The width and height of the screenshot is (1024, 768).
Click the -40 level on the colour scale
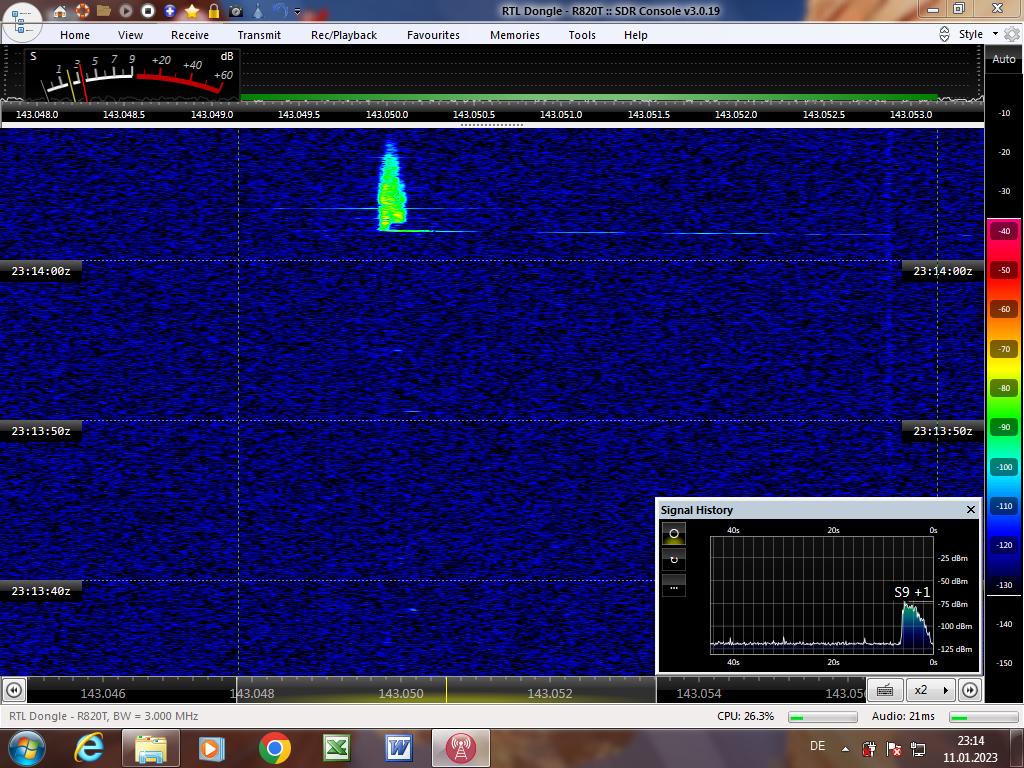[x=1004, y=231]
